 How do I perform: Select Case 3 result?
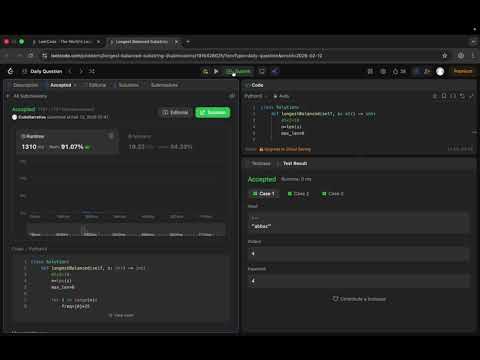click(333, 194)
